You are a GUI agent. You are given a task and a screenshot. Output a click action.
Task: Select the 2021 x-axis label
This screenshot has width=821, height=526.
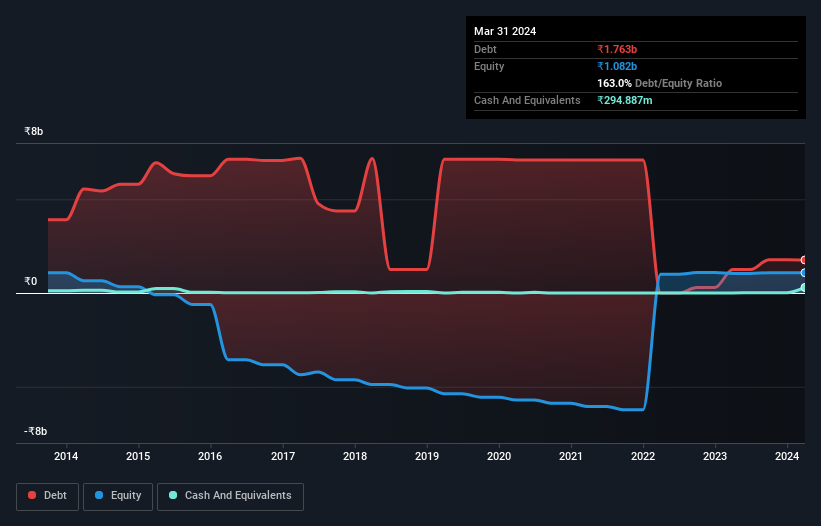click(571, 456)
